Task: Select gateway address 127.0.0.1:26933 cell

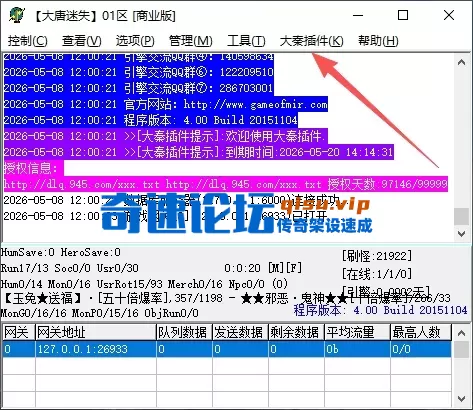Action: (96, 349)
